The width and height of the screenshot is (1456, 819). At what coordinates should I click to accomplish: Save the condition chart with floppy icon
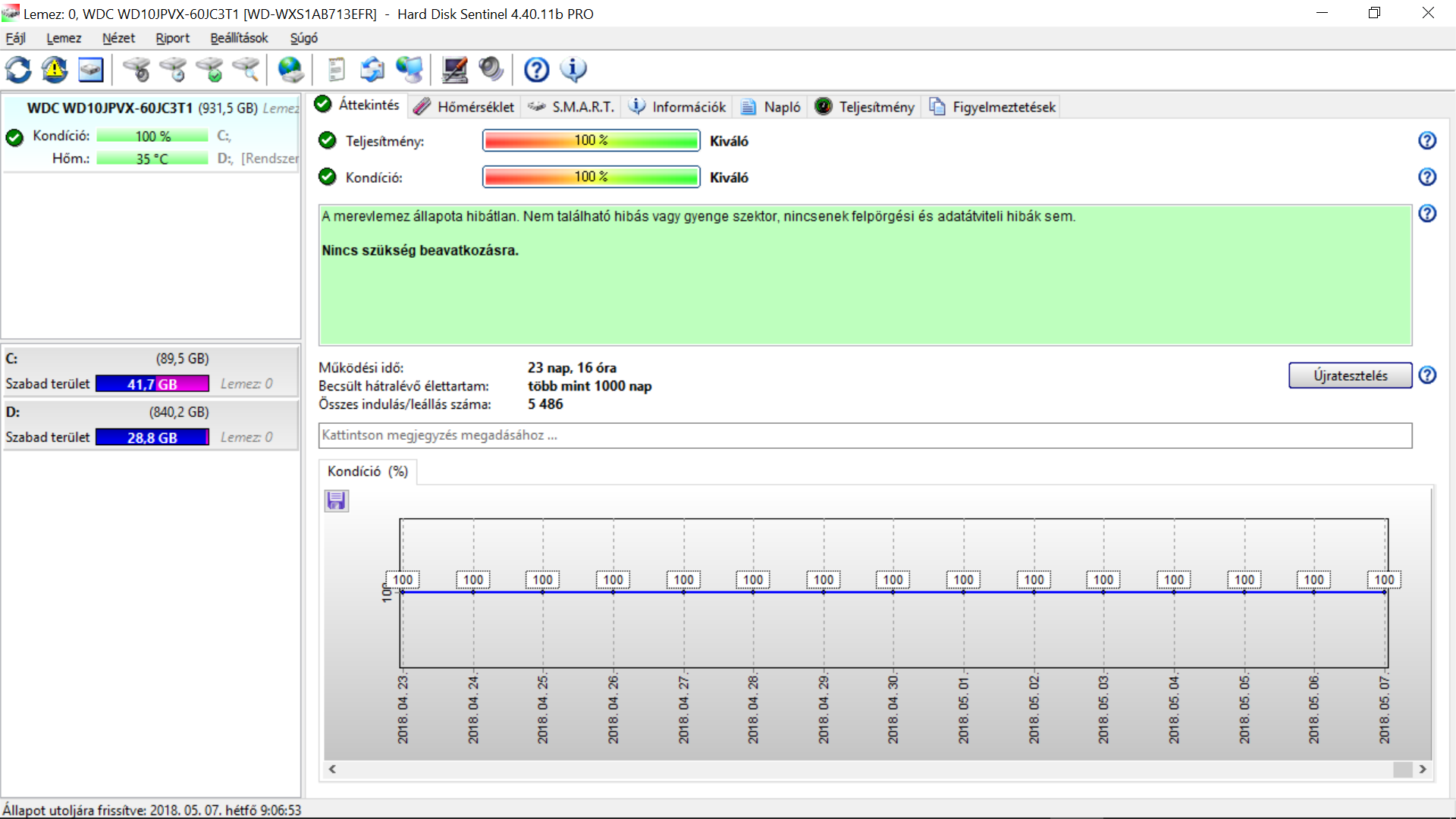[x=336, y=500]
